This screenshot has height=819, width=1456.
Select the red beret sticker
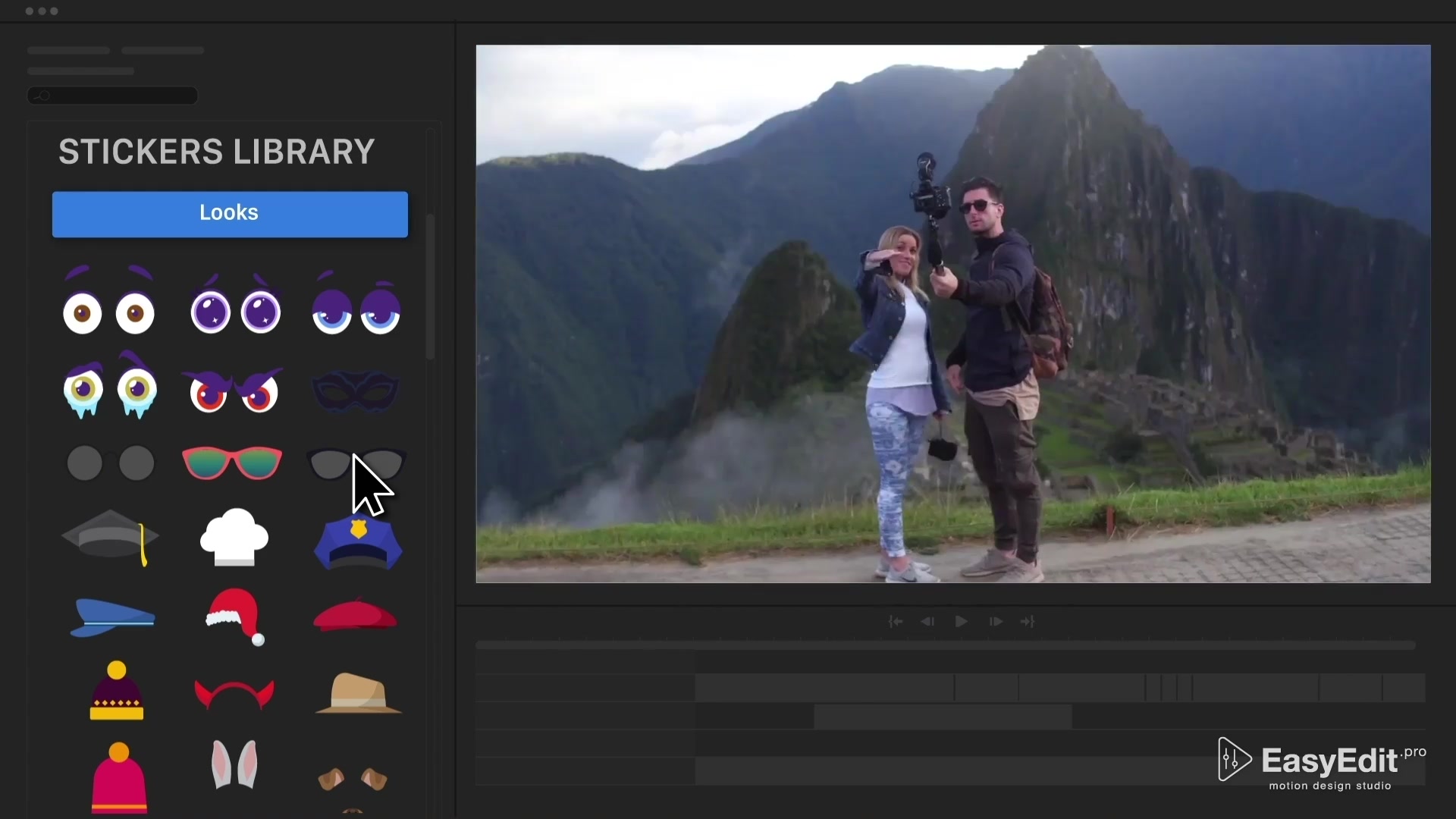tap(355, 615)
